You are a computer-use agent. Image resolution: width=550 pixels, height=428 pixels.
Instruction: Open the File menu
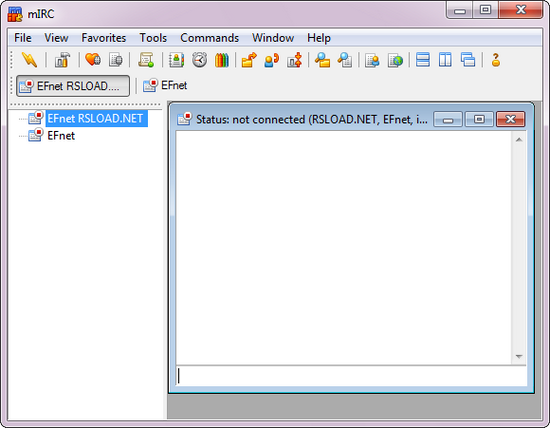[23, 38]
